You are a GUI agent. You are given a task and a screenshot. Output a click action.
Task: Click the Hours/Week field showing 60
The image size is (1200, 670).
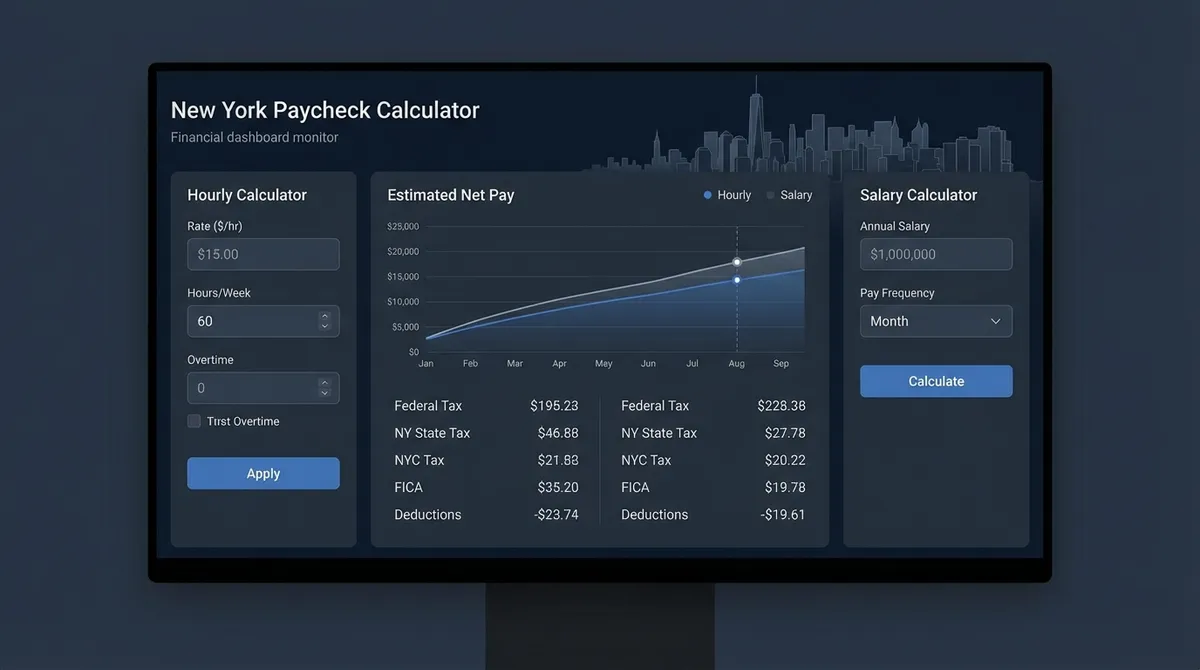click(250, 321)
